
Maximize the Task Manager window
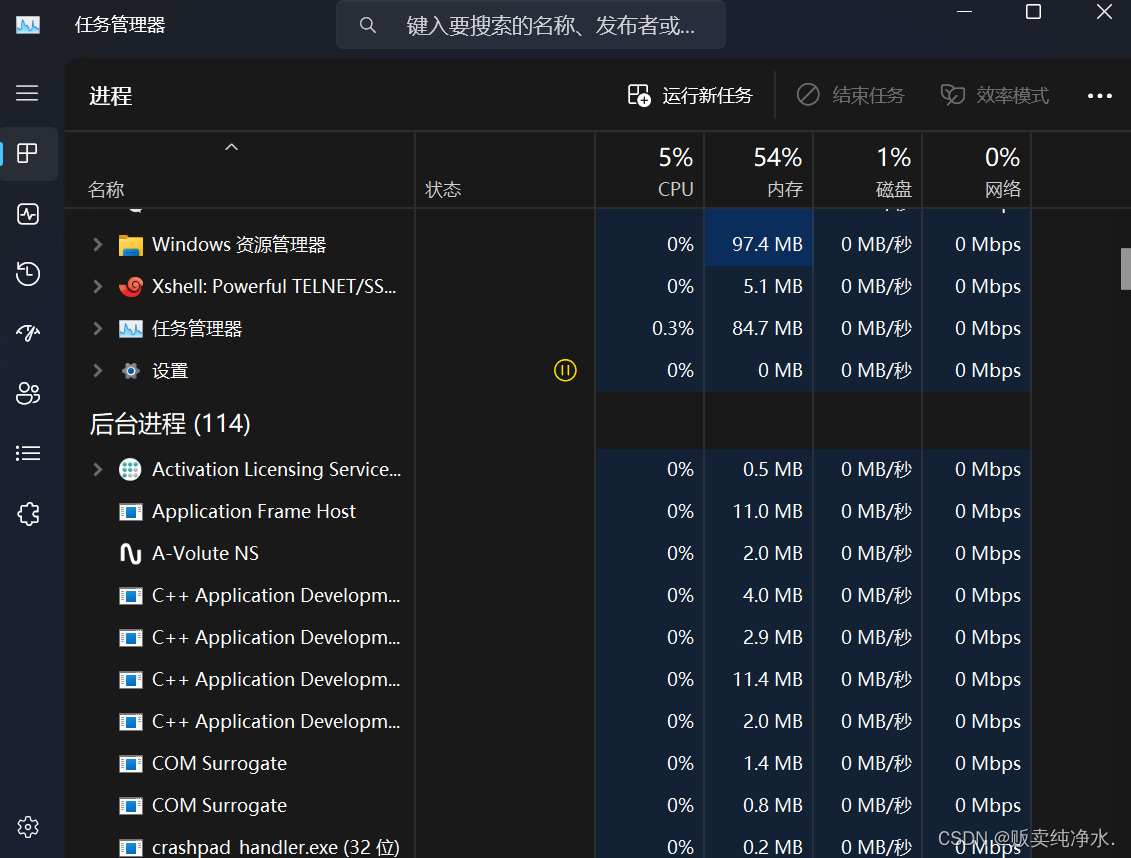point(1033,12)
